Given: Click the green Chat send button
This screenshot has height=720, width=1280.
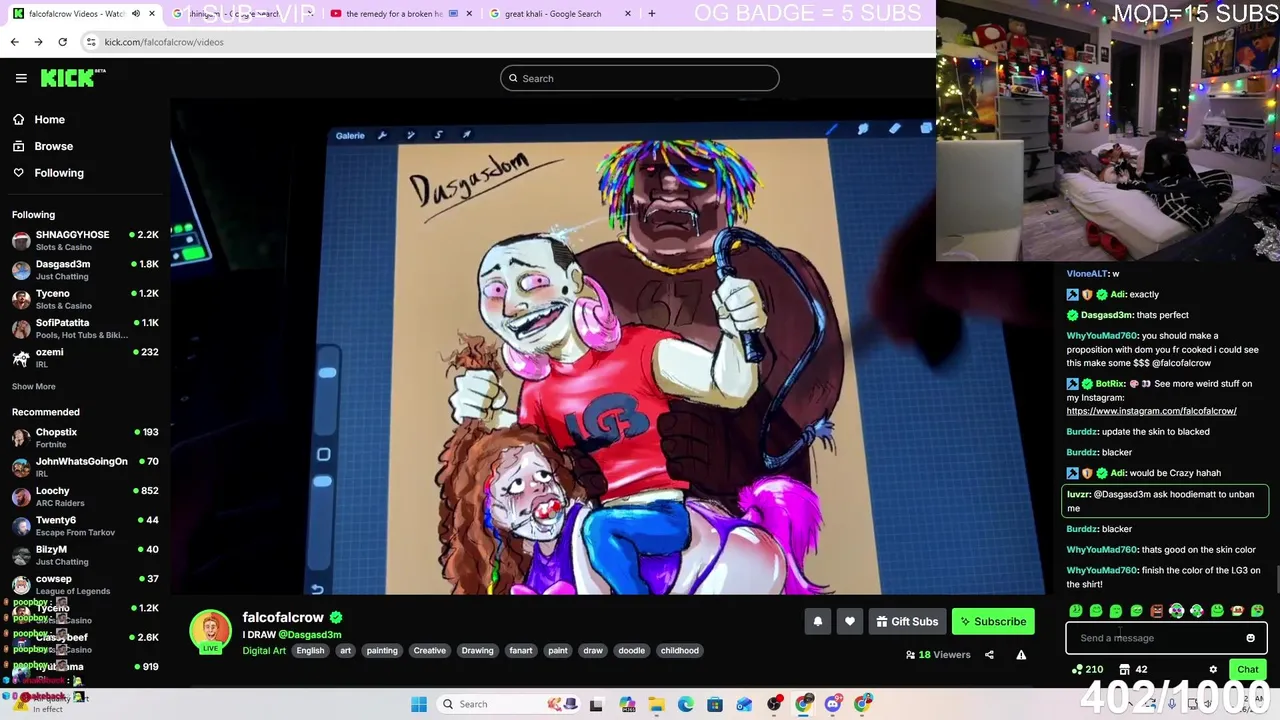Looking at the screenshot, I should (1248, 670).
